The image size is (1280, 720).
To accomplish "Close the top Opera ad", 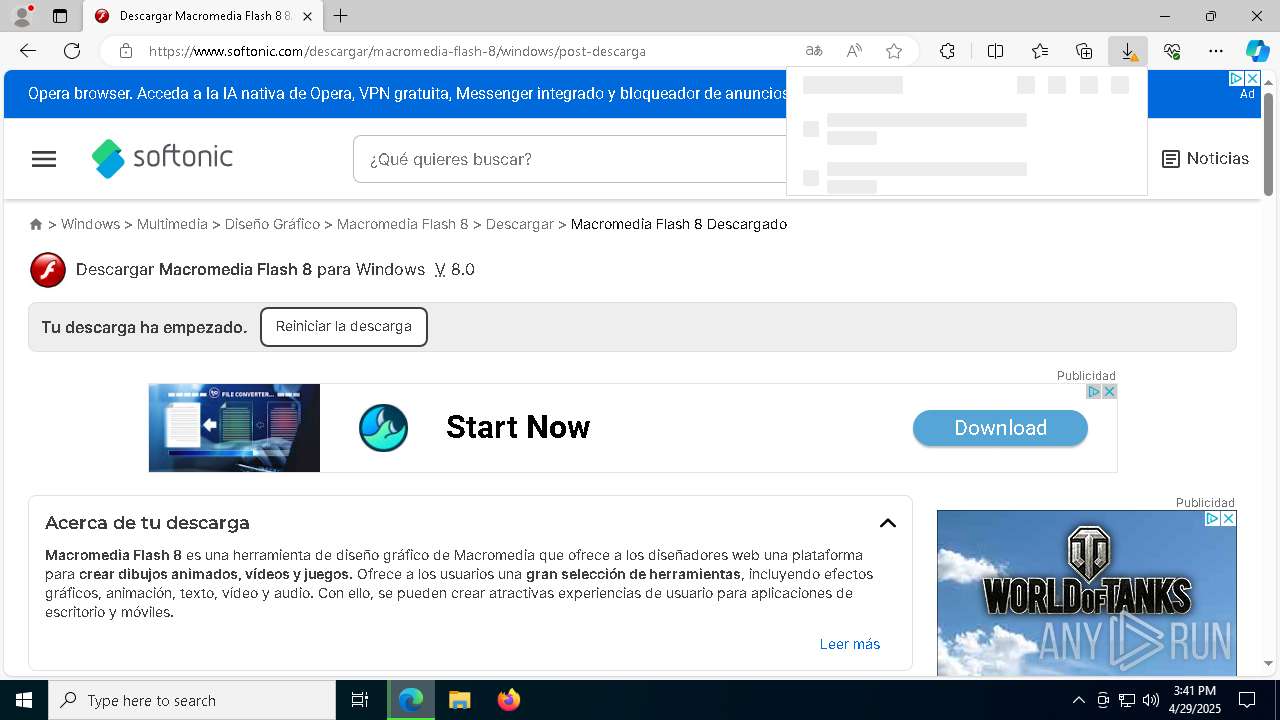I will [1252, 78].
